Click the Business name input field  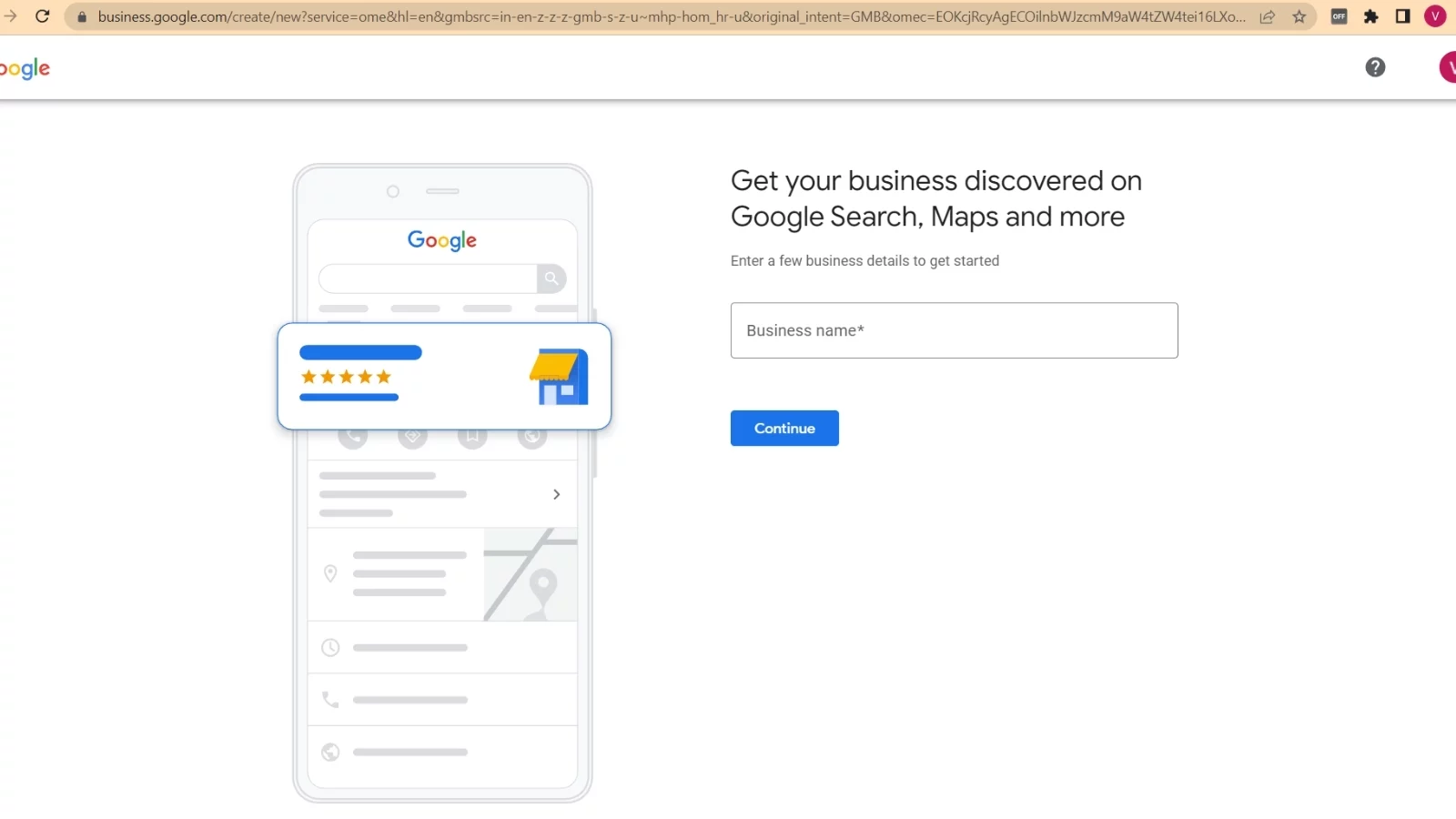tap(954, 330)
